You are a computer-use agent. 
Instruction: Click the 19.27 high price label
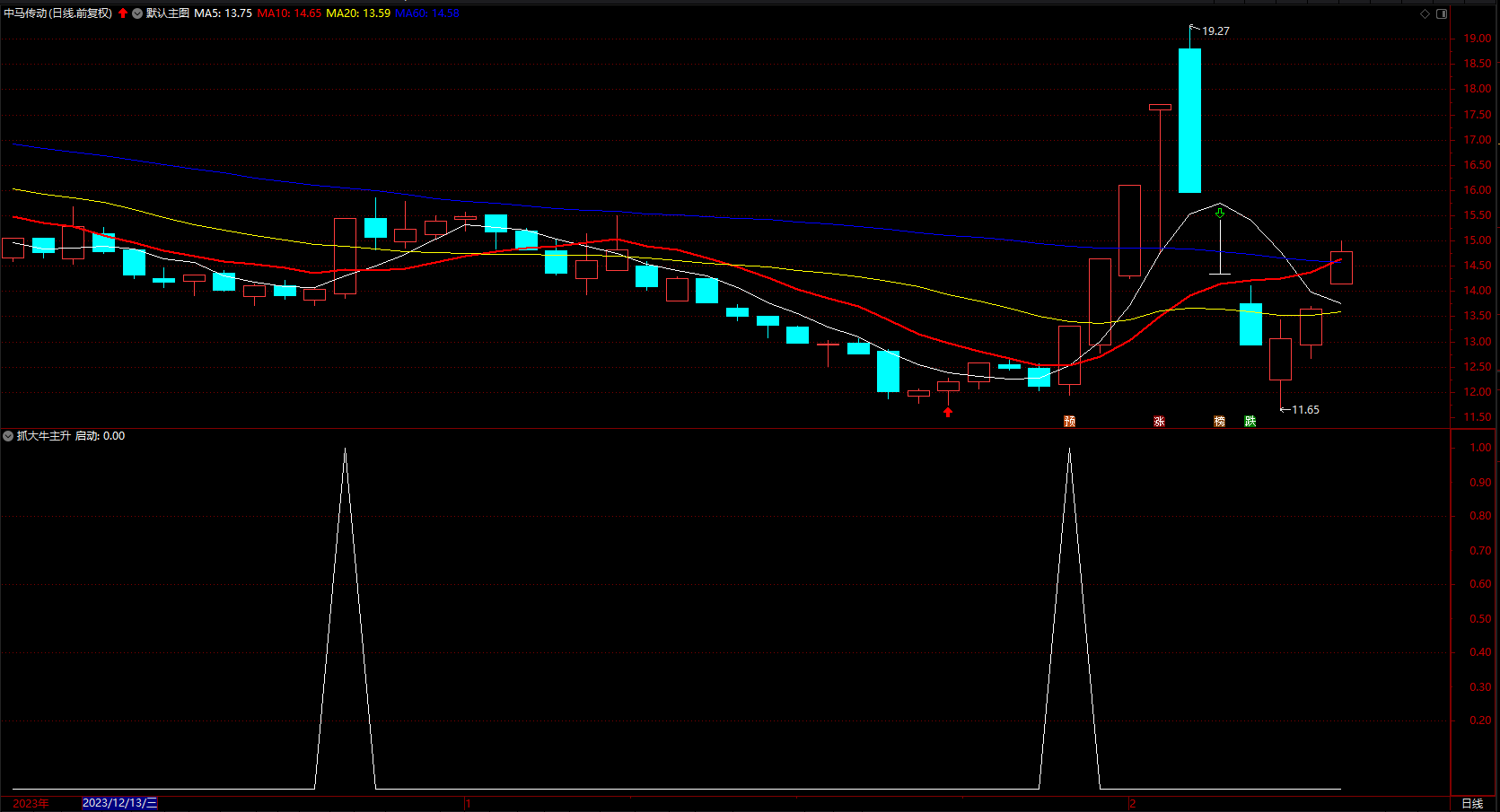tap(1216, 31)
